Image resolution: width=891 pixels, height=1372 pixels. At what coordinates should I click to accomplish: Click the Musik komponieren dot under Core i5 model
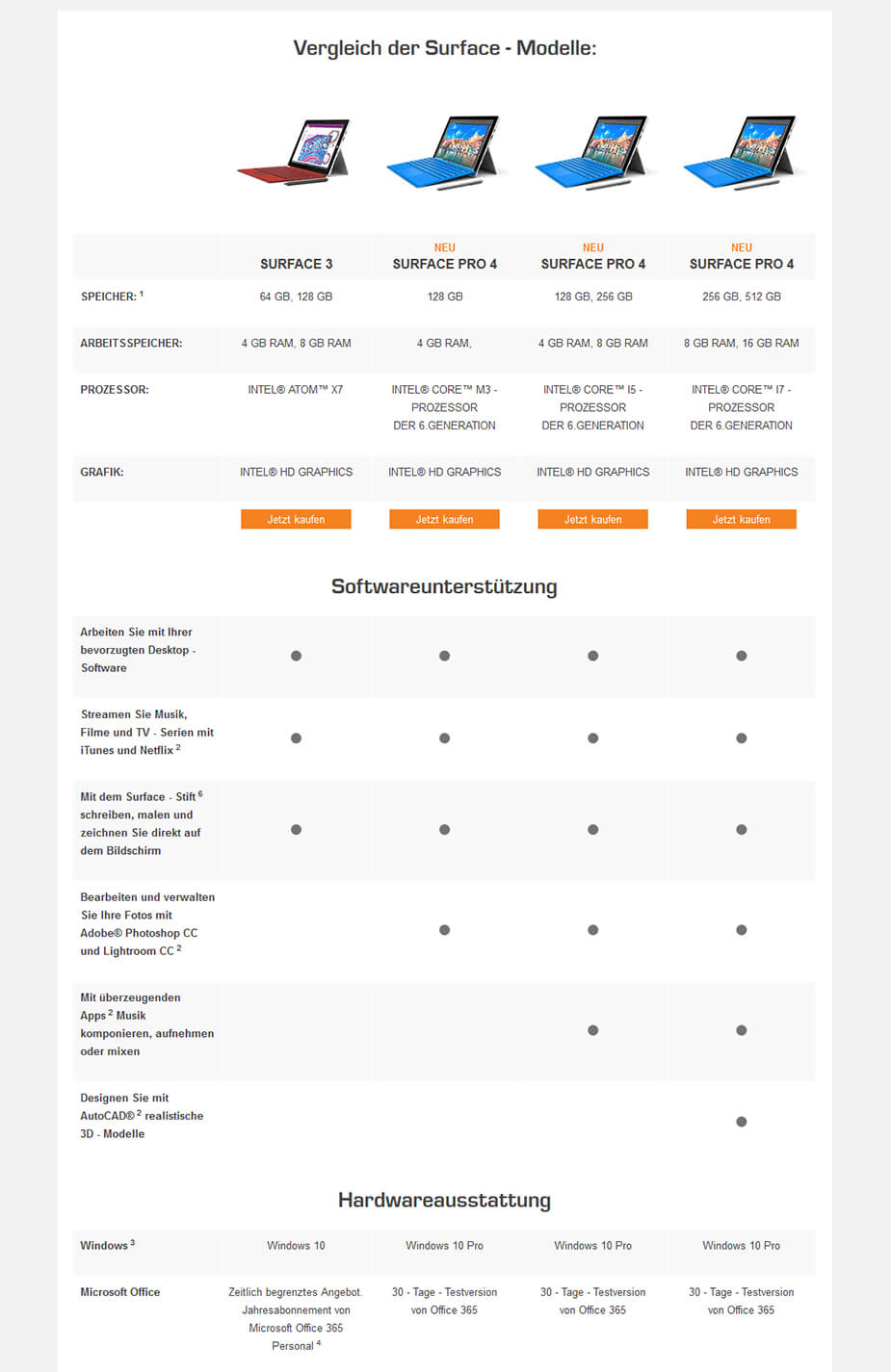tap(593, 1029)
